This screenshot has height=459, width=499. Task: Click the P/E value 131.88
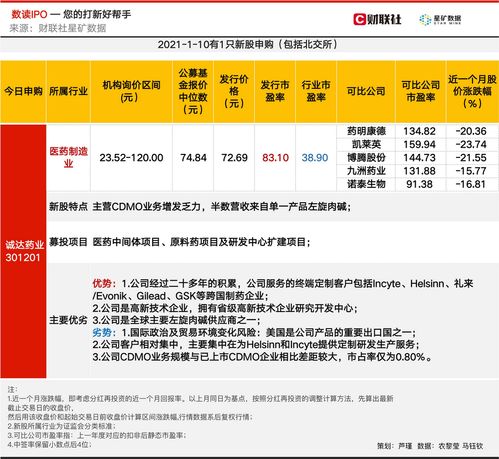pyautogui.click(x=419, y=171)
